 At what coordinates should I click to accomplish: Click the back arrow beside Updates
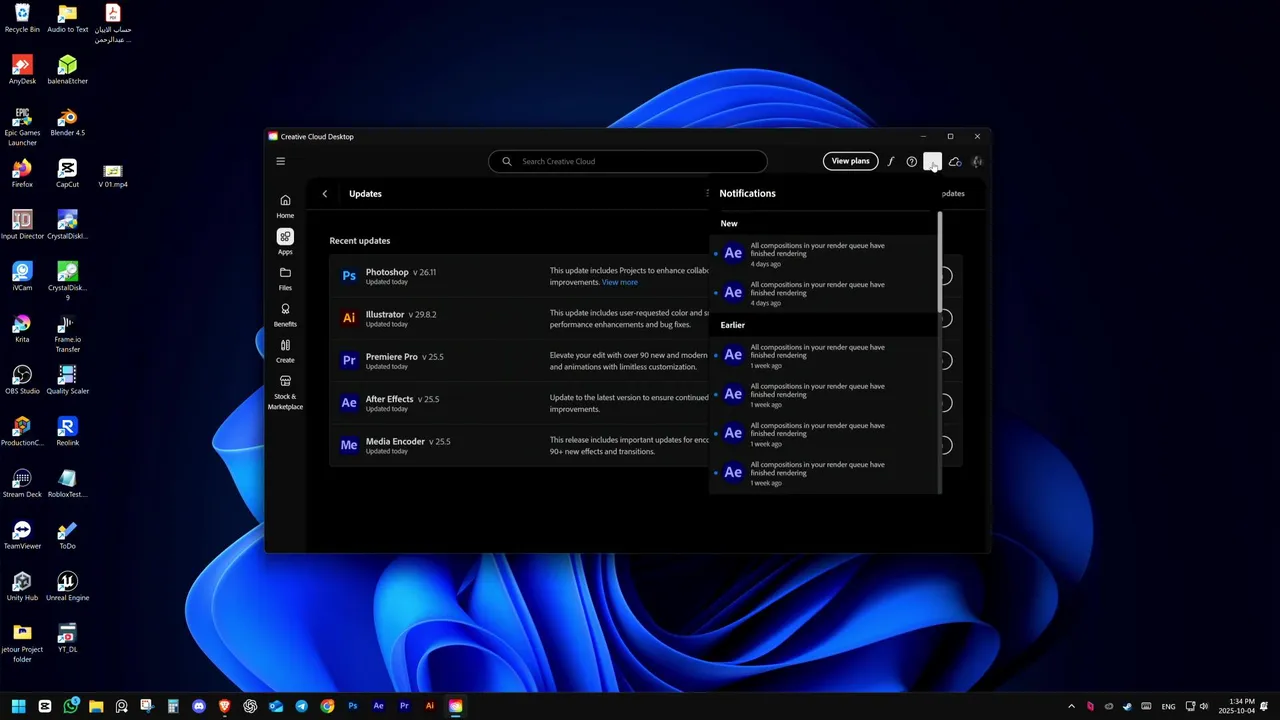[324, 194]
